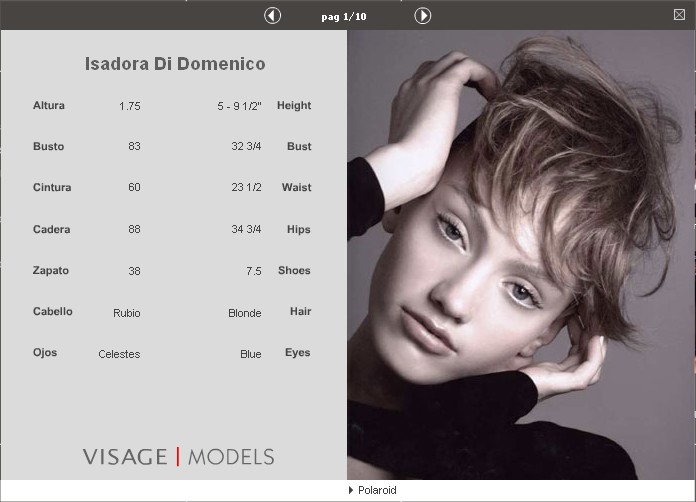Click the shoe size '7.5'
The height and width of the screenshot is (502, 696).
tap(254, 271)
